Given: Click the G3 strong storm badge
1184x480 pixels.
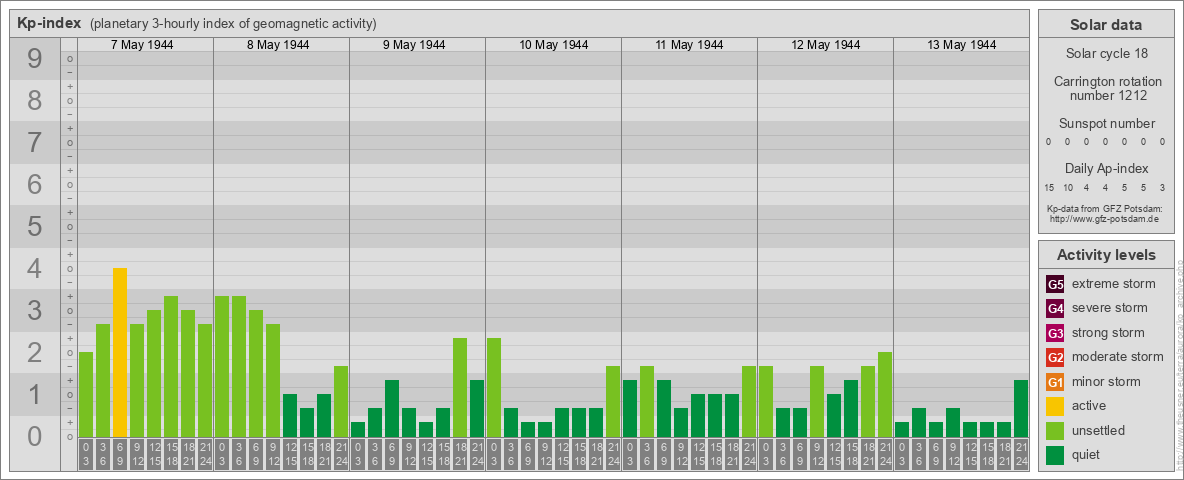Looking at the screenshot, I should pos(1055,333).
